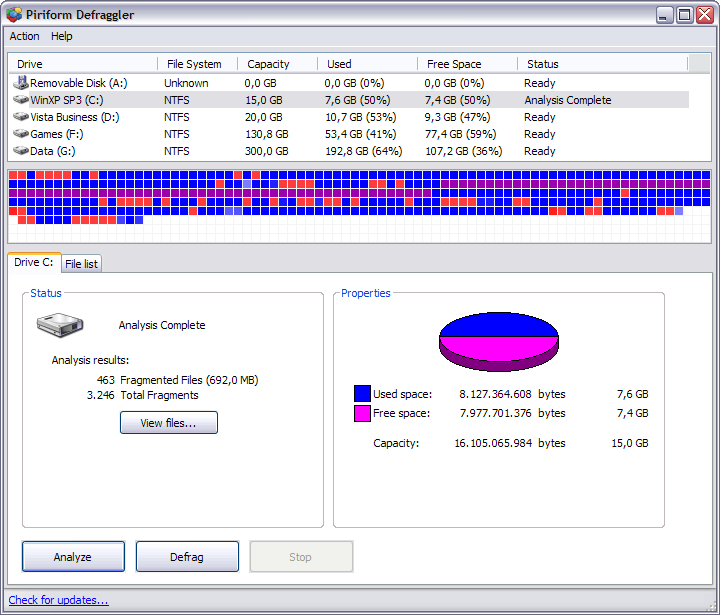Viewport: 720px width, 615px height.
Task: Sort by the Status column header
Action: [602, 64]
